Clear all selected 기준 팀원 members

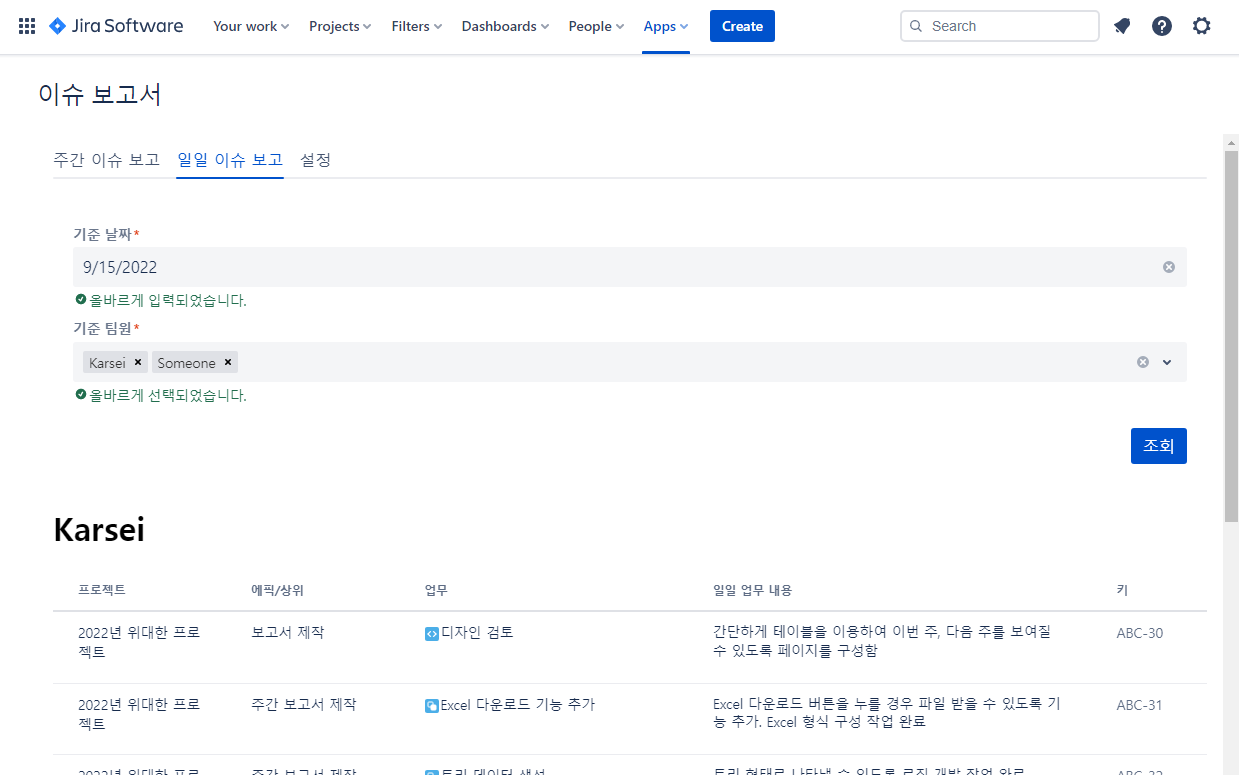1143,362
